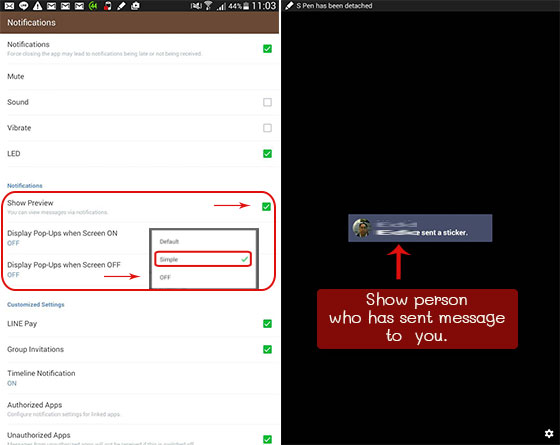Toggle the main Notifications checkbox
The height and width of the screenshot is (445, 560).
click(x=267, y=49)
